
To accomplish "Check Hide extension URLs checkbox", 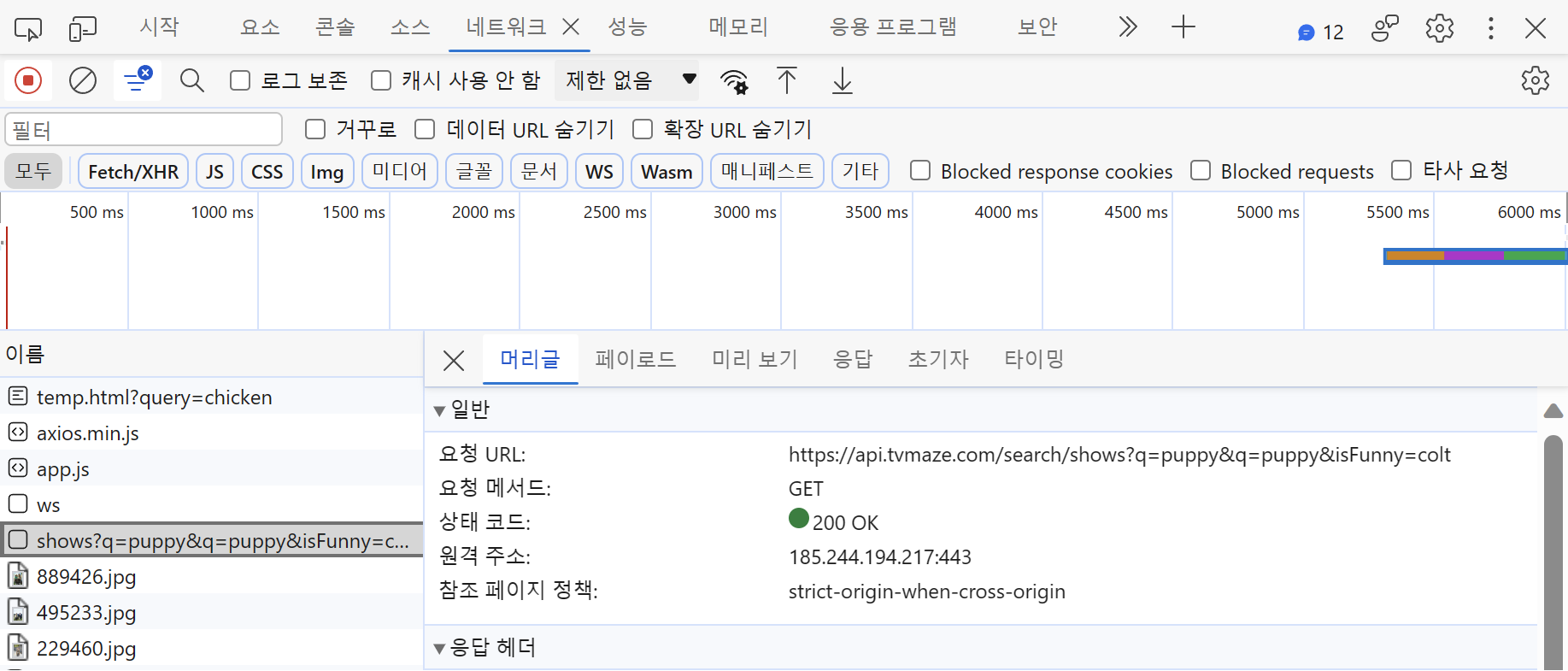I will (x=643, y=129).
